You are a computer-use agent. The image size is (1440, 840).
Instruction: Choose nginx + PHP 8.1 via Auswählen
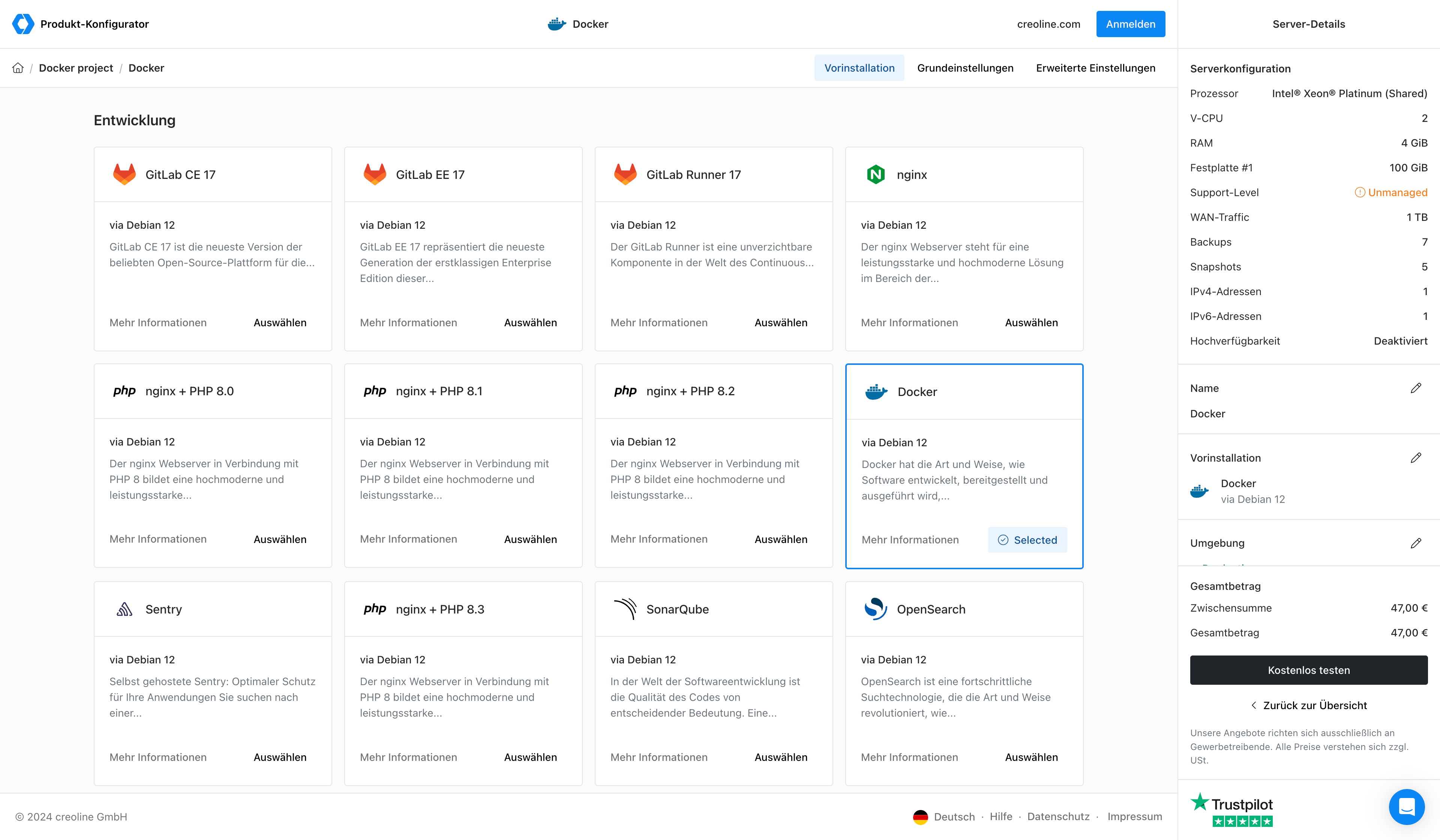point(530,539)
